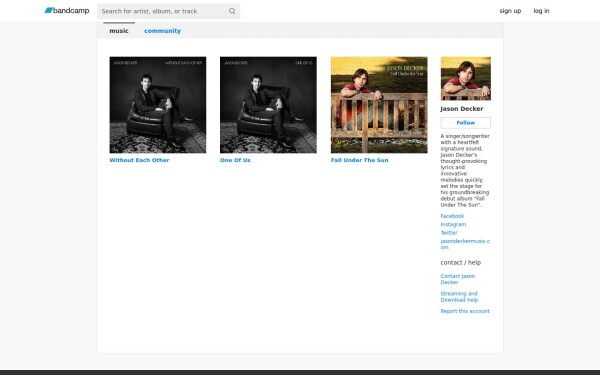Screen dimensions: 600x375
Task: Click Report this account
Action: pyautogui.click(x=465, y=311)
